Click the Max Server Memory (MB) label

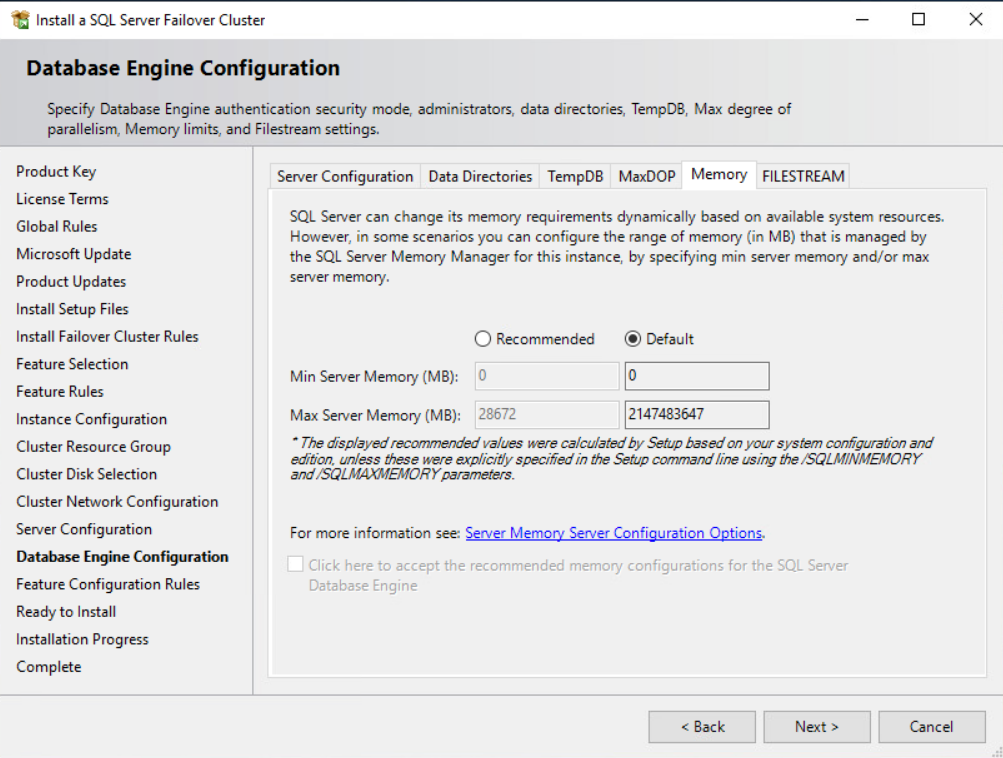click(x=375, y=415)
